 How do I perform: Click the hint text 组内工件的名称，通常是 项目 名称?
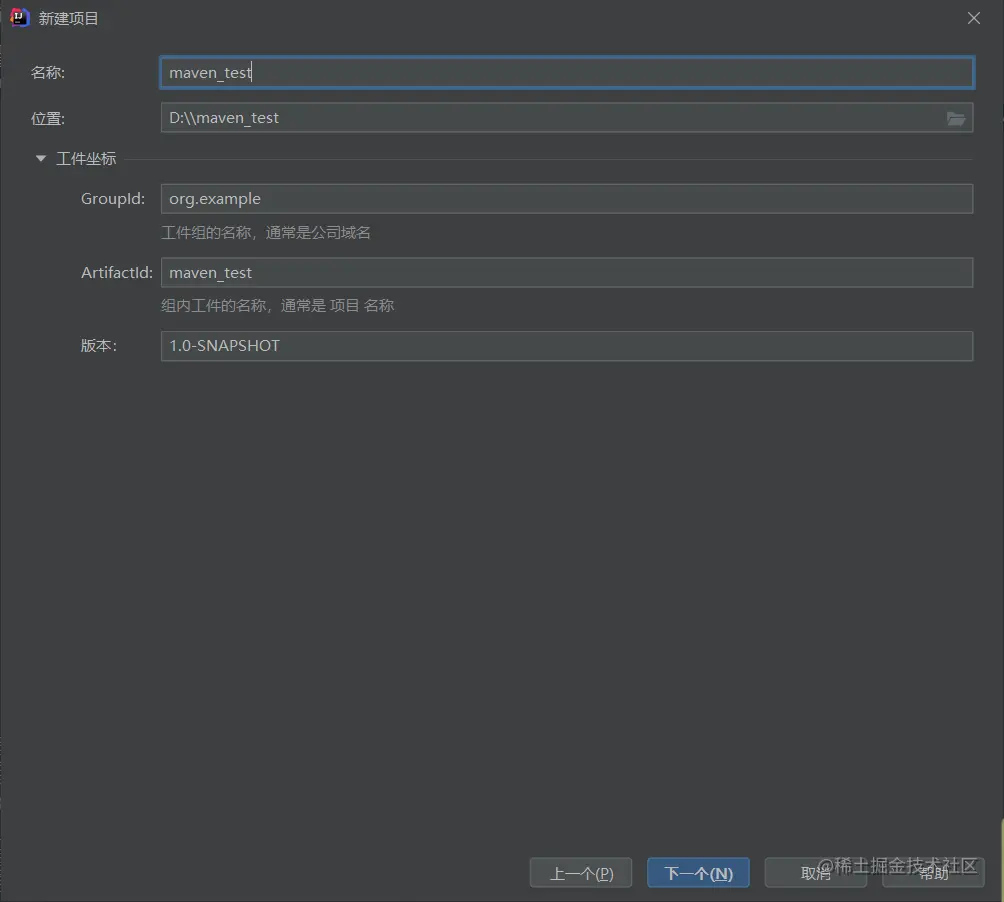(277, 306)
